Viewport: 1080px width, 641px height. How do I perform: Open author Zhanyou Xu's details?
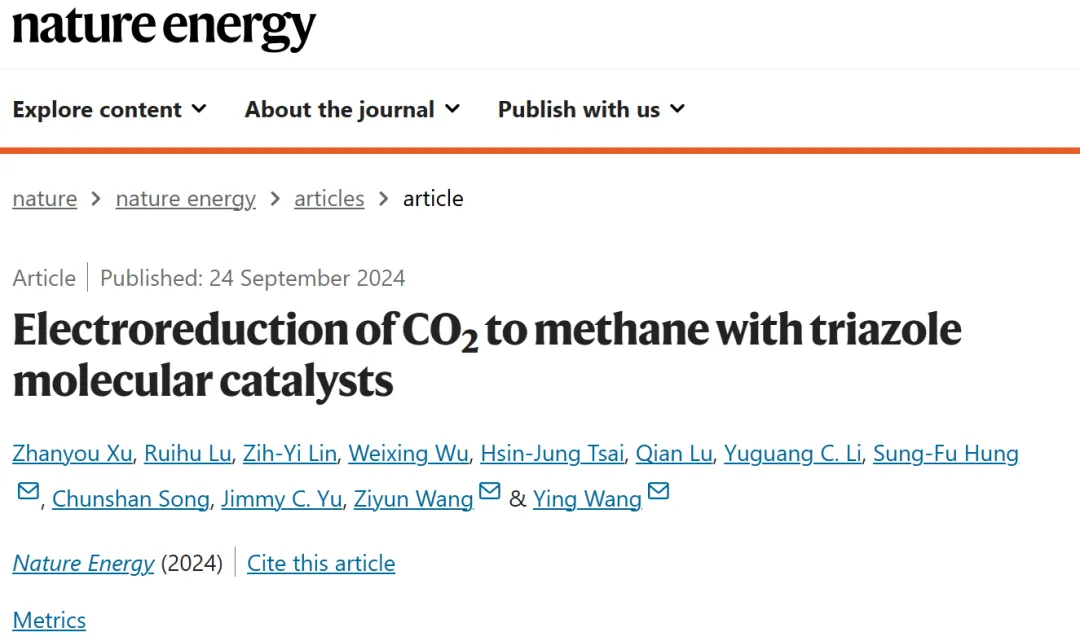(x=72, y=453)
